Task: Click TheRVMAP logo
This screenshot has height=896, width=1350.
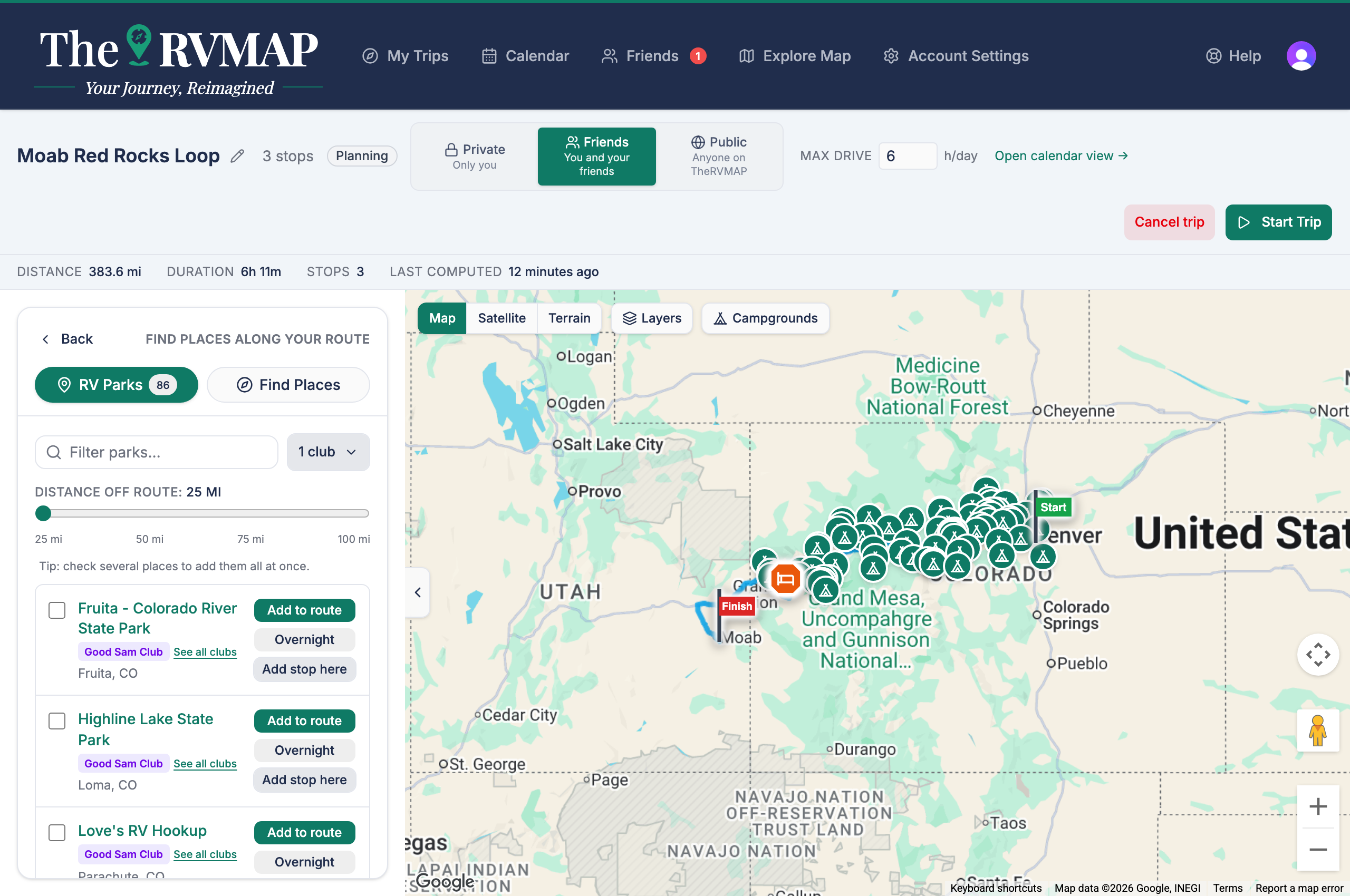Action: point(178,60)
